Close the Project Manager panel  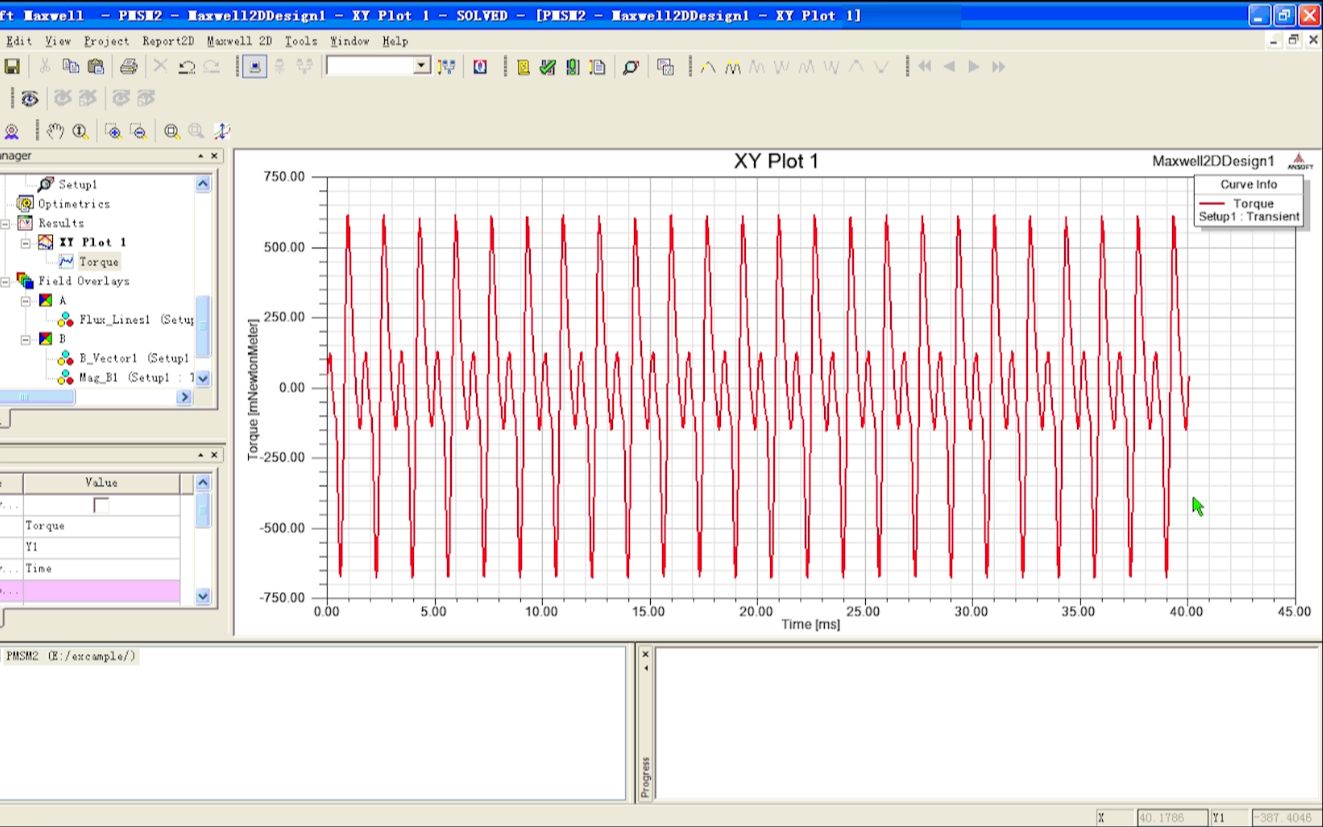point(215,157)
